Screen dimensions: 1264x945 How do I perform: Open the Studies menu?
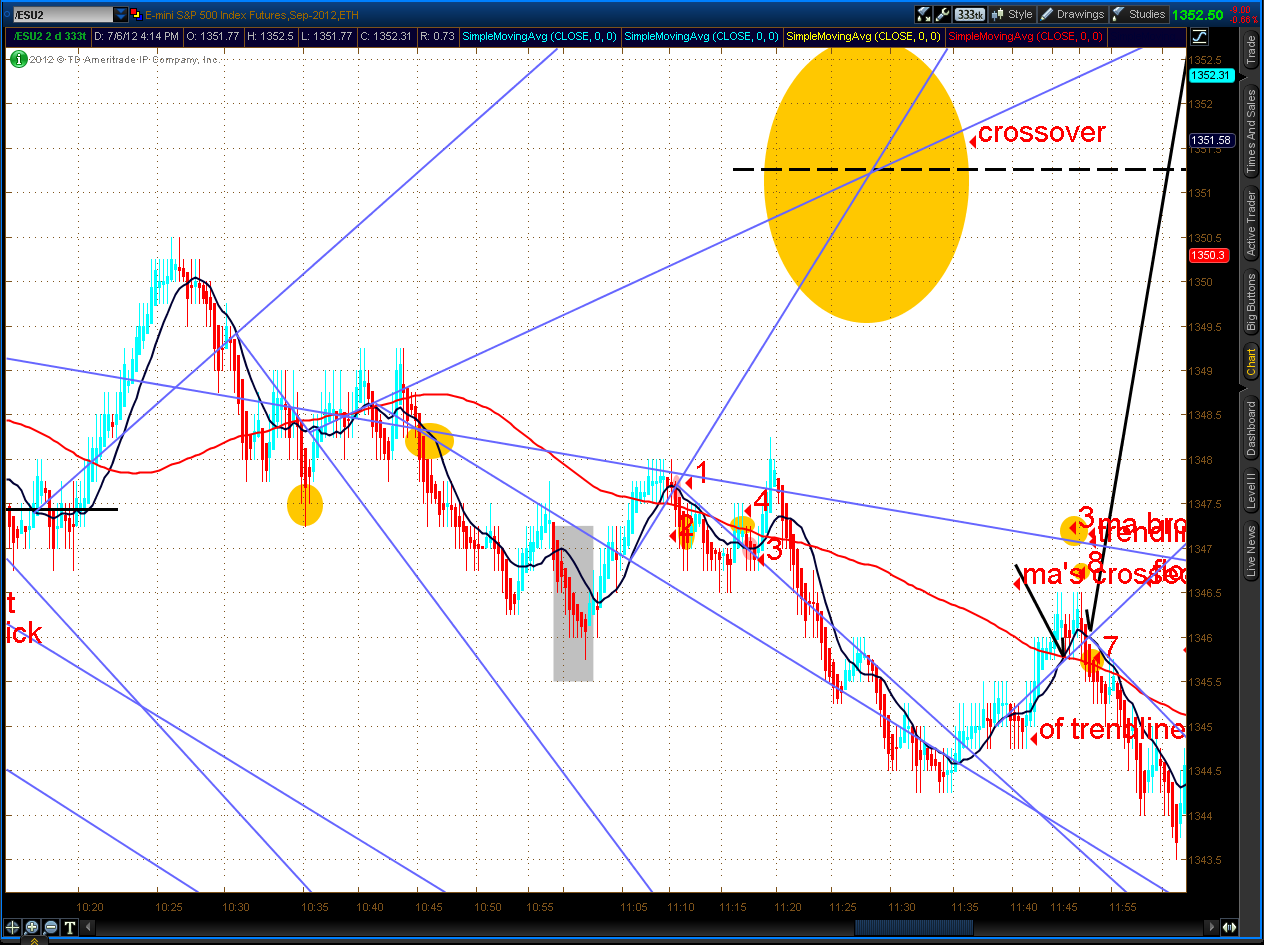(x=1139, y=14)
